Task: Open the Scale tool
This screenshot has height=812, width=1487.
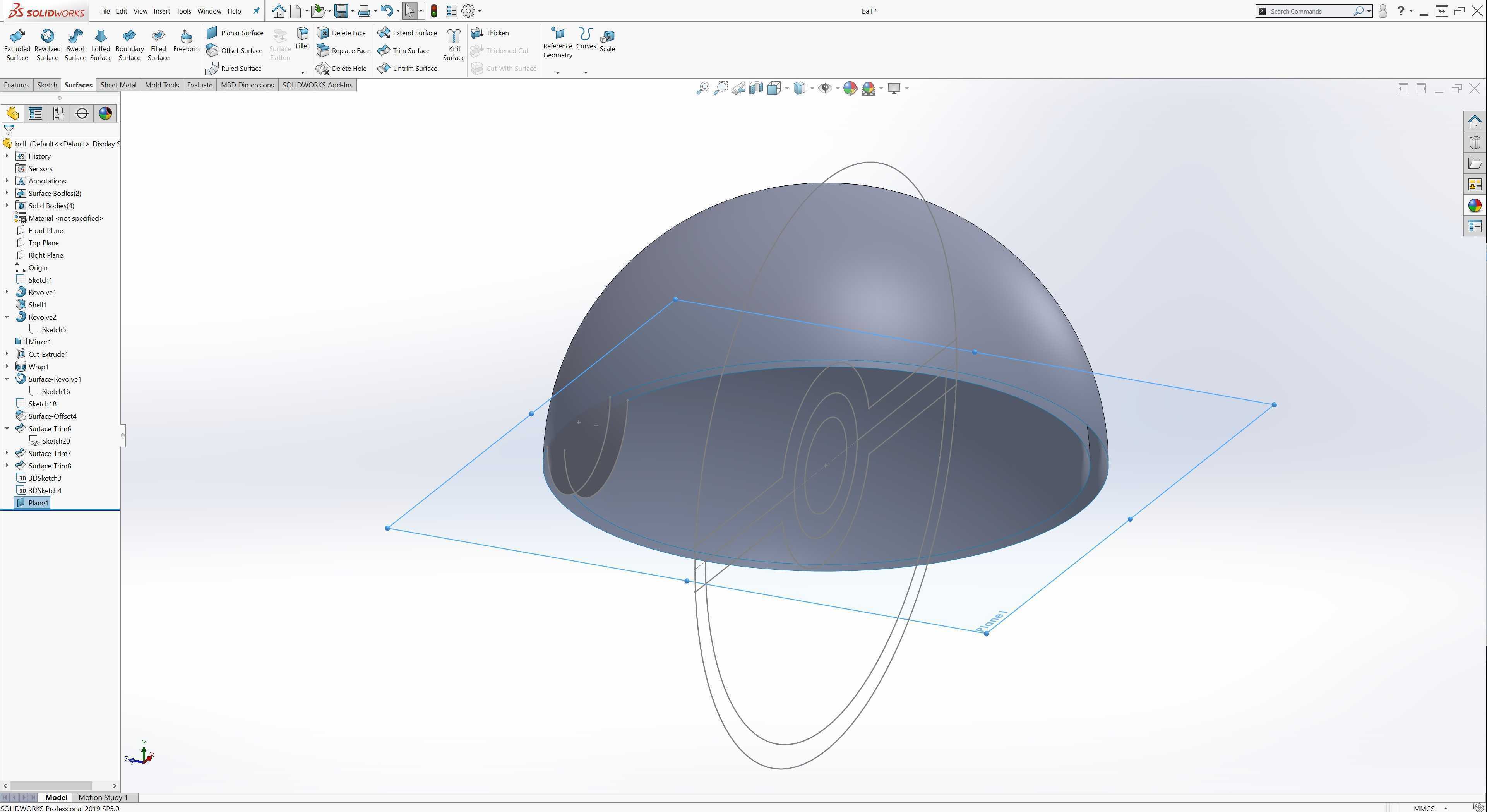Action: [x=607, y=41]
